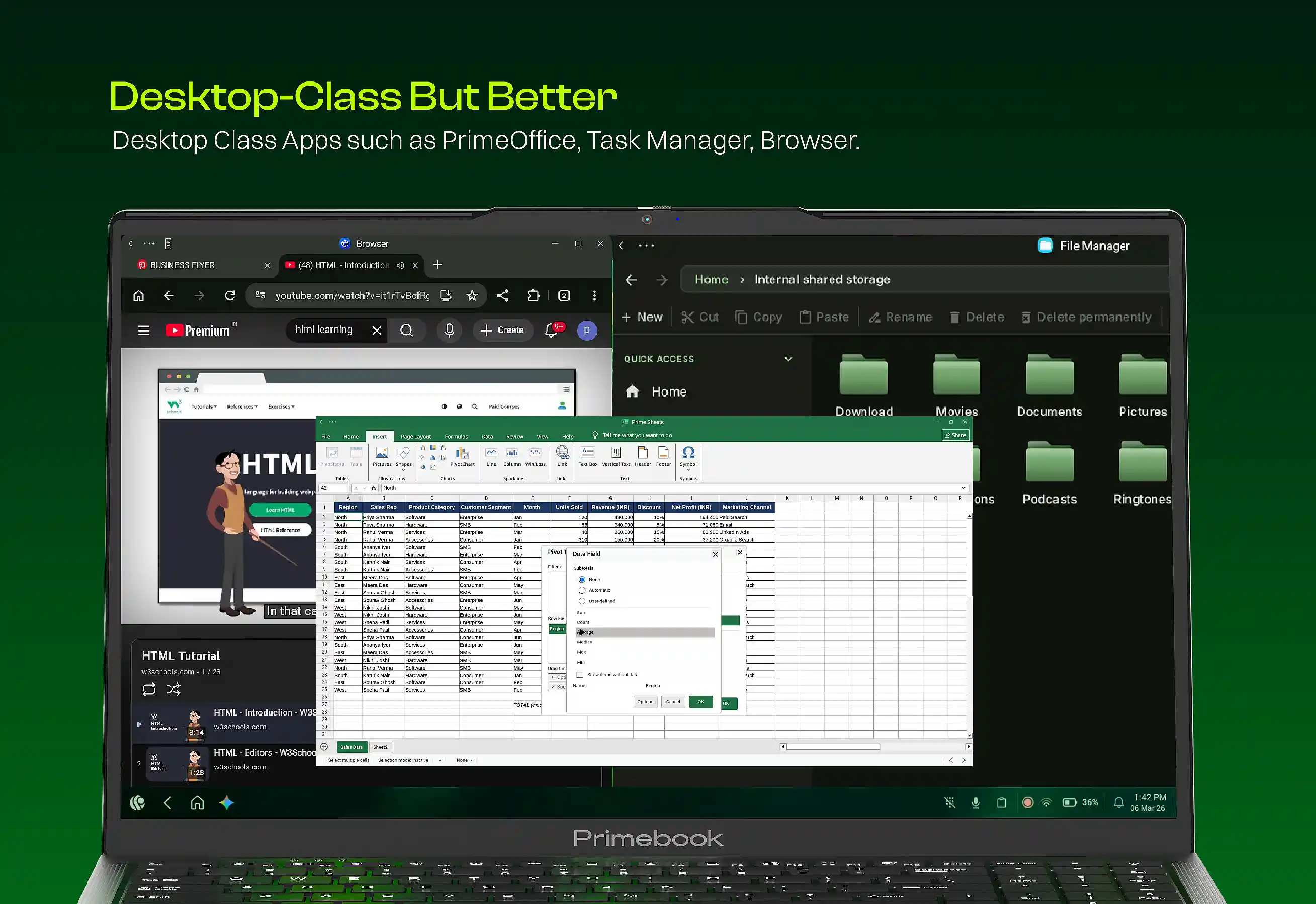Click the YouTube search field
The image size is (1316, 904).
tap(329, 330)
